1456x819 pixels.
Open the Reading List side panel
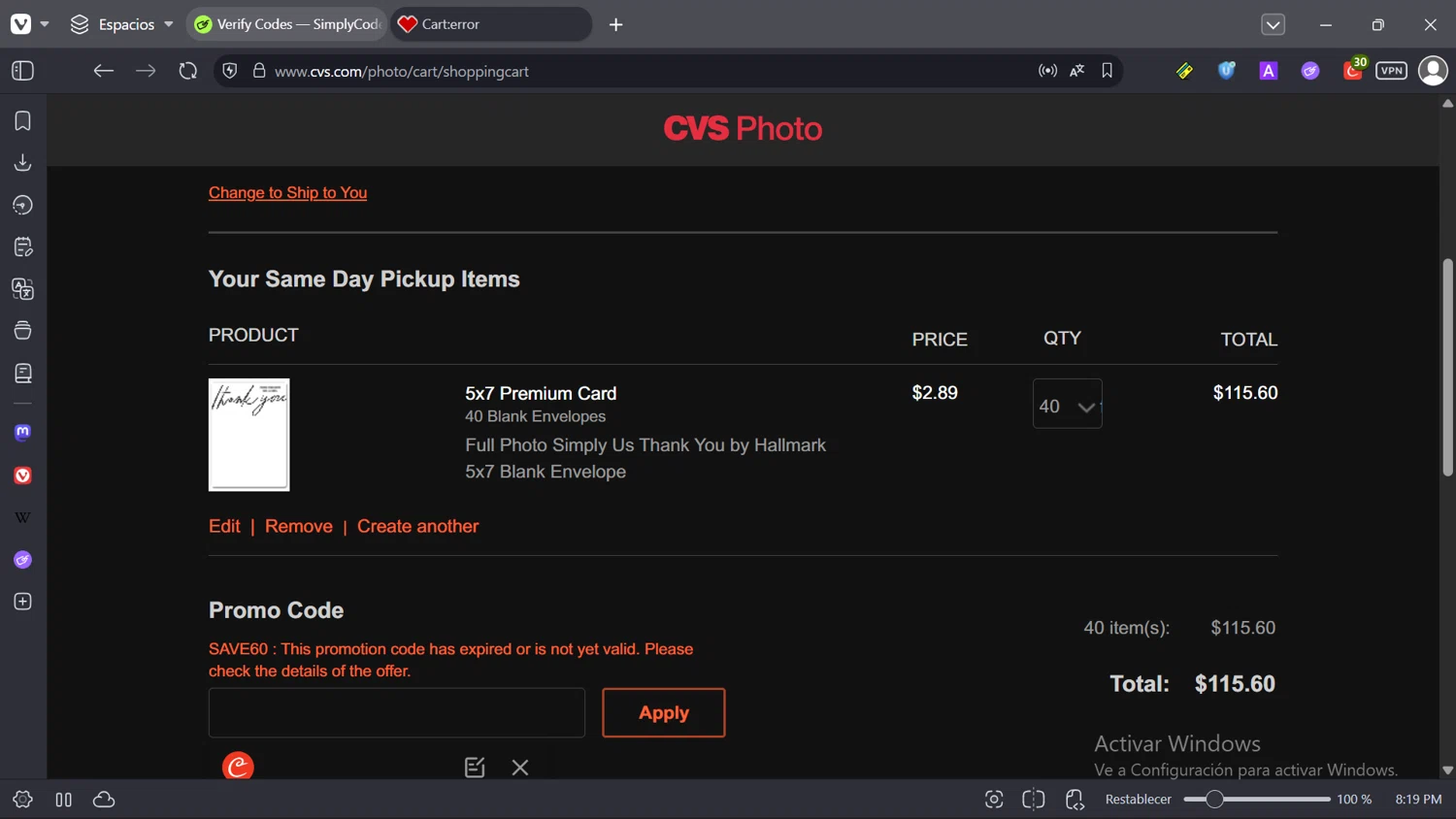pos(23,374)
